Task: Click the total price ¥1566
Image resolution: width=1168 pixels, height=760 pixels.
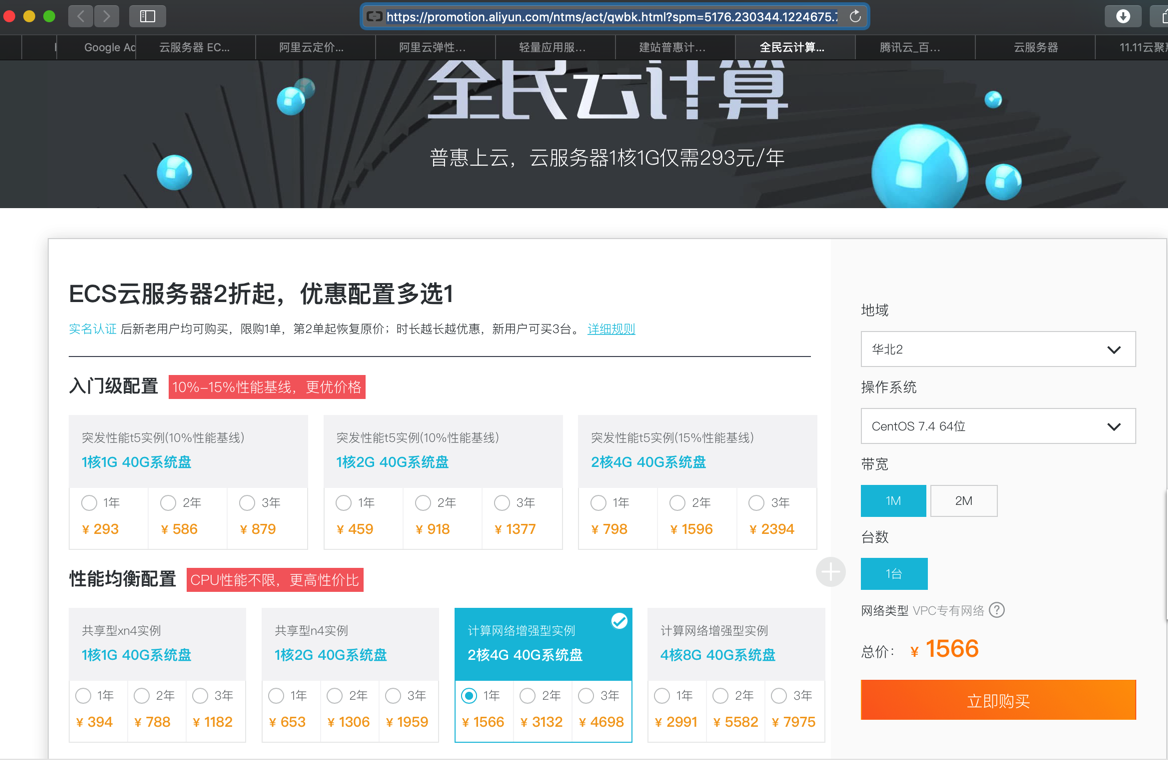Action: coord(945,649)
